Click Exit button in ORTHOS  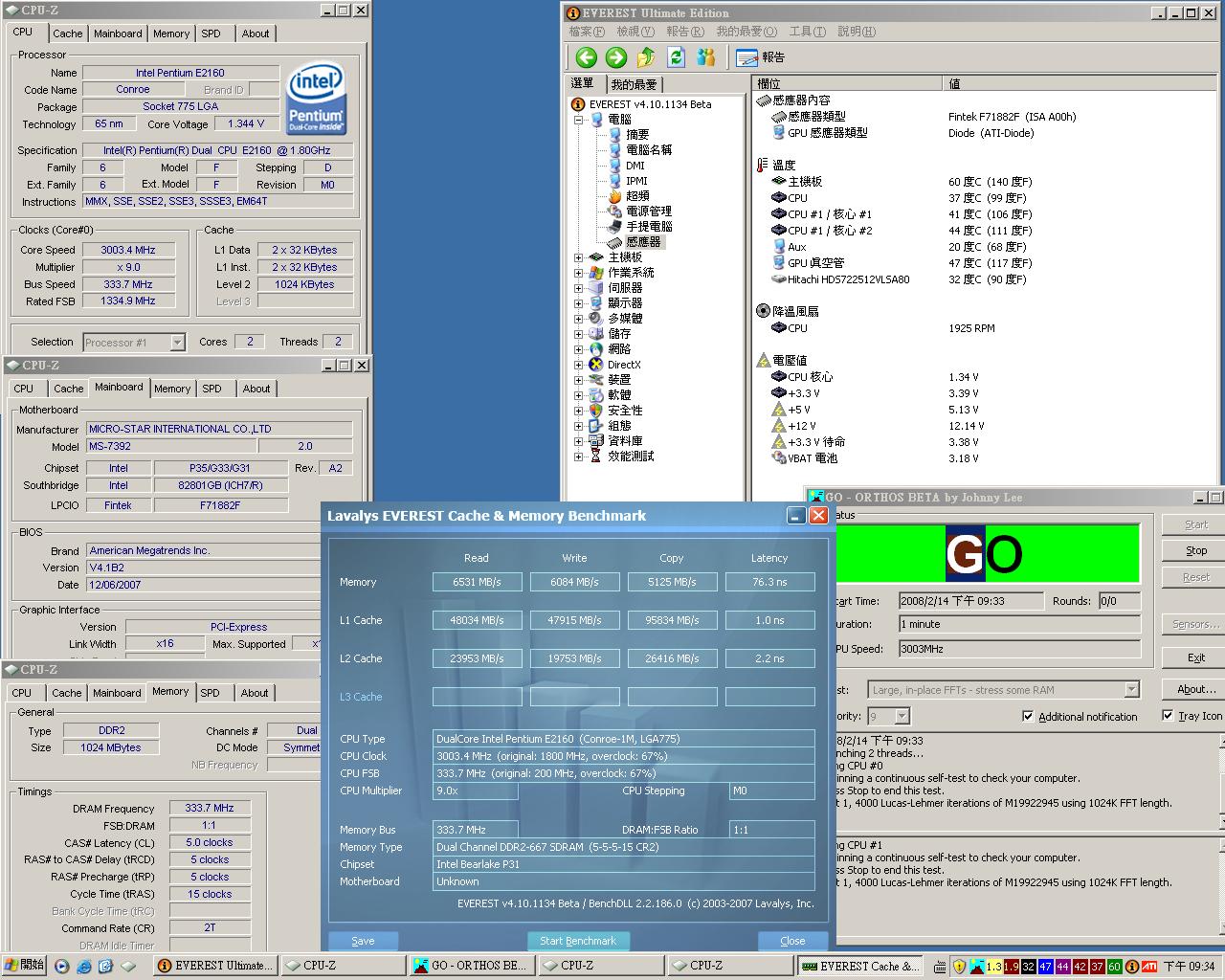tap(1196, 658)
